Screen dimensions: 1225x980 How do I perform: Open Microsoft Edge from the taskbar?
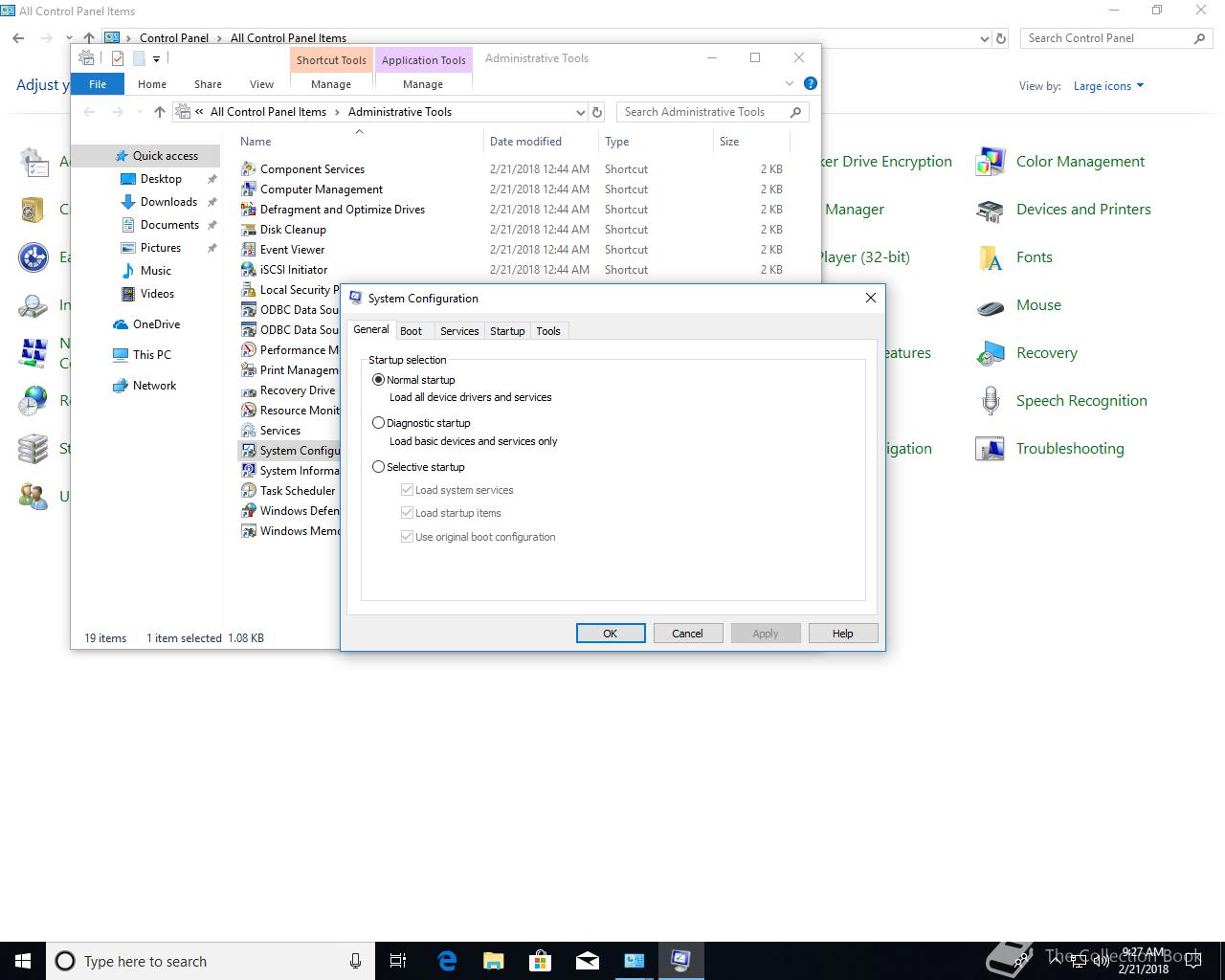pos(447,961)
